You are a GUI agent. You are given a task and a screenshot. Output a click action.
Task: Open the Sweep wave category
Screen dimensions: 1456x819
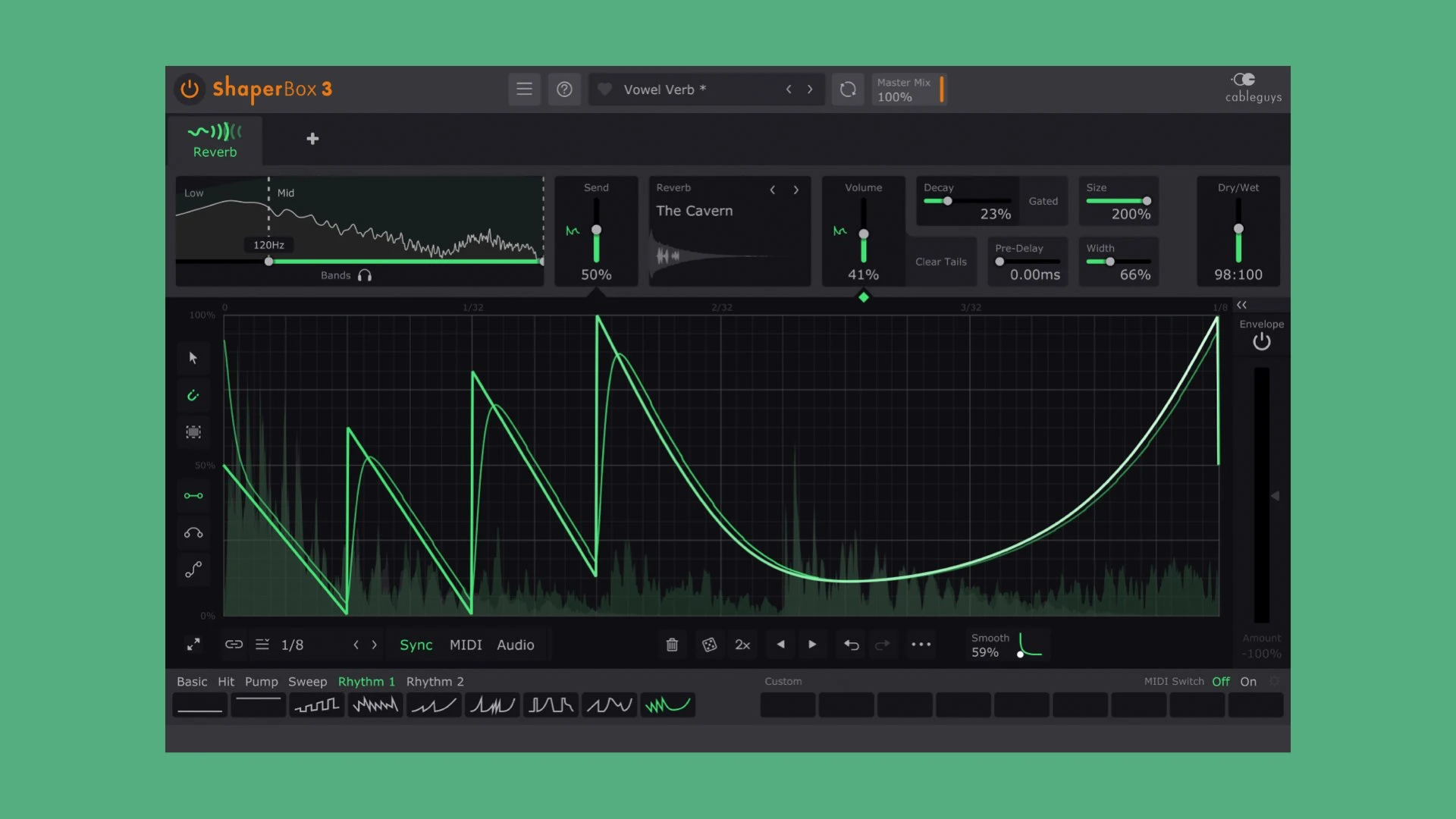click(308, 682)
